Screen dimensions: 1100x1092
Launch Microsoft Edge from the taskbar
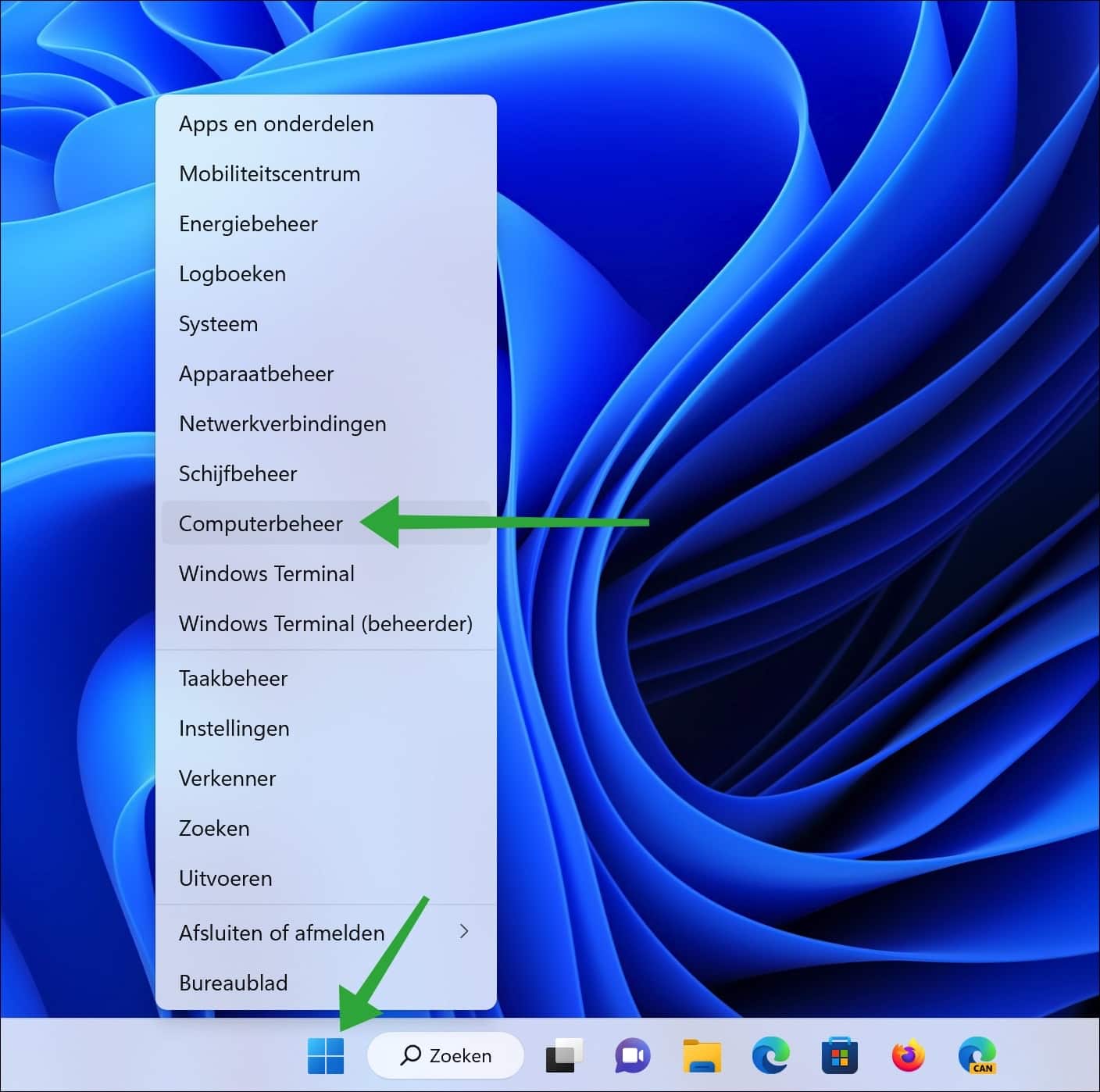point(770,1055)
